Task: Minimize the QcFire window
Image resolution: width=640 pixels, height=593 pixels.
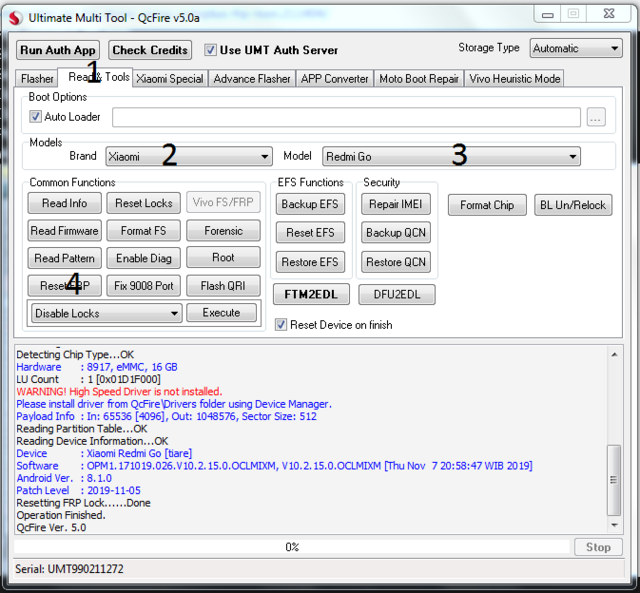Action: click(547, 15)
